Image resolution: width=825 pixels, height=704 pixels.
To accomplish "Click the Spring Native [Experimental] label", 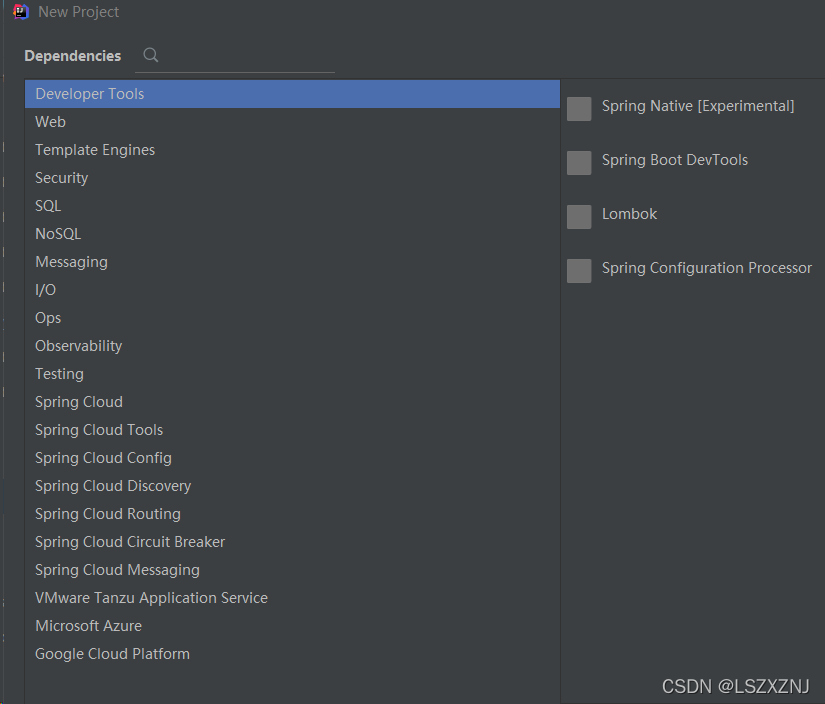I will coord(698,106).
